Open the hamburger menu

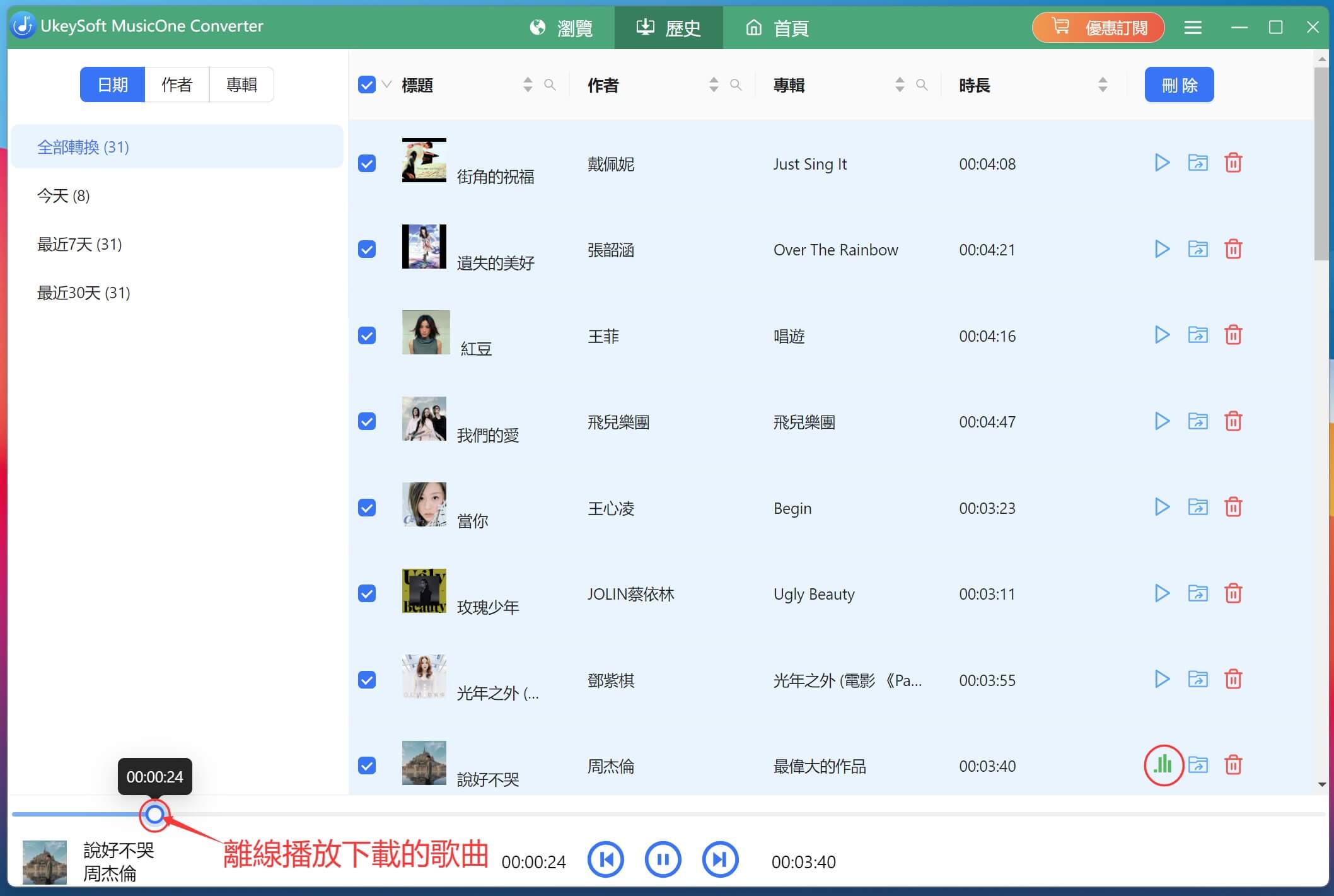1193,27
